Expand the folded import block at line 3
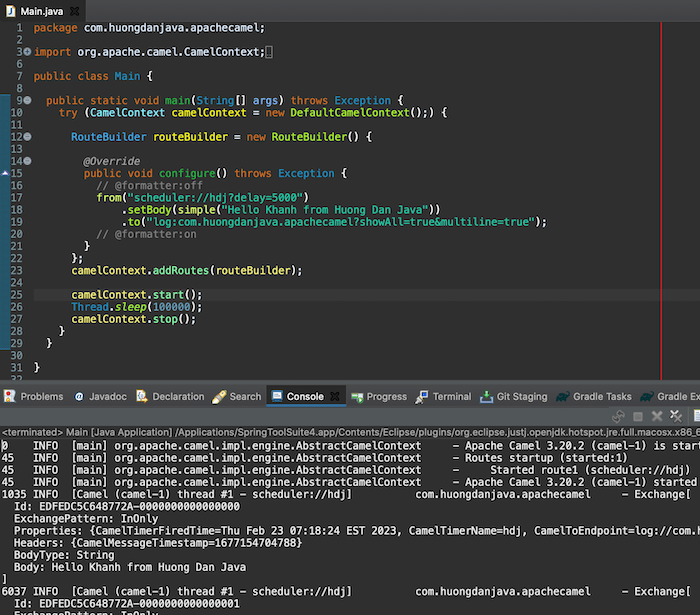This screenshot has height=615, width=700. pyautogui.click(x=26, y=51)
